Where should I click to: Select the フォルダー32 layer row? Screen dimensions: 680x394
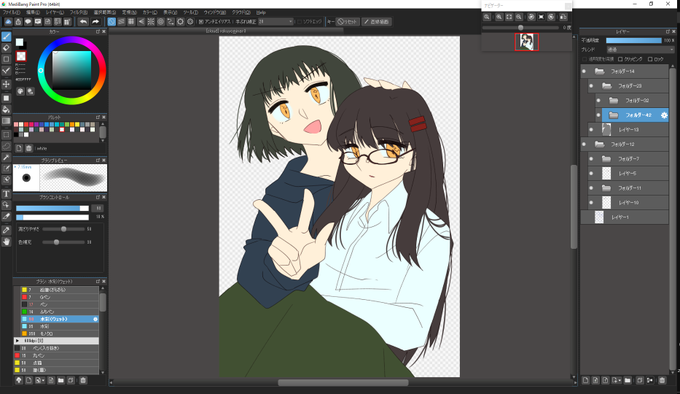(x=632, y=101)
